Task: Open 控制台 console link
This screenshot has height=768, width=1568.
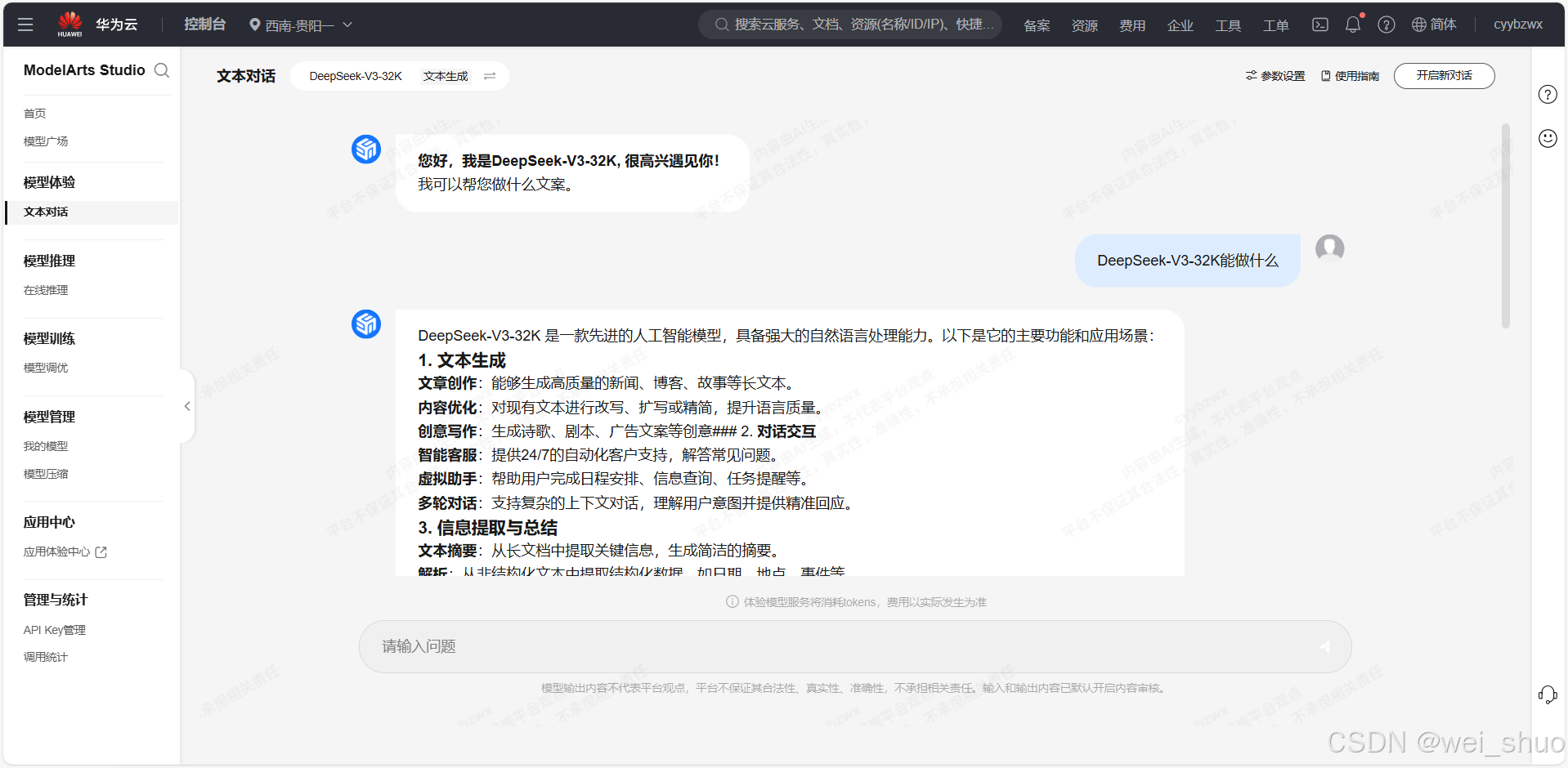Action: [204, 25]
